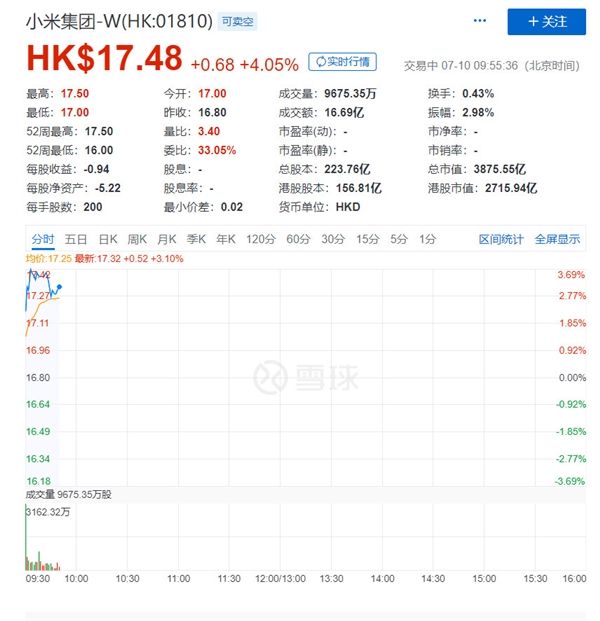This screenshot has height=621, width=600.
Task: Select the 15分 interval tab
Action: 368,239
